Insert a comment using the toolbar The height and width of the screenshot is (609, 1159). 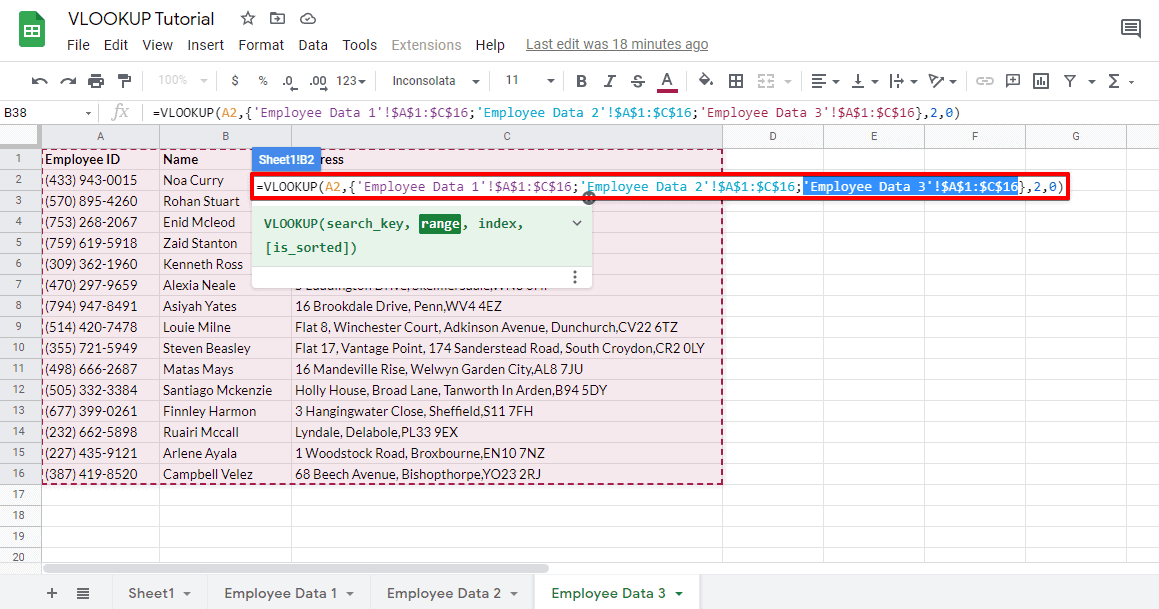click(x=1013, y=80)
